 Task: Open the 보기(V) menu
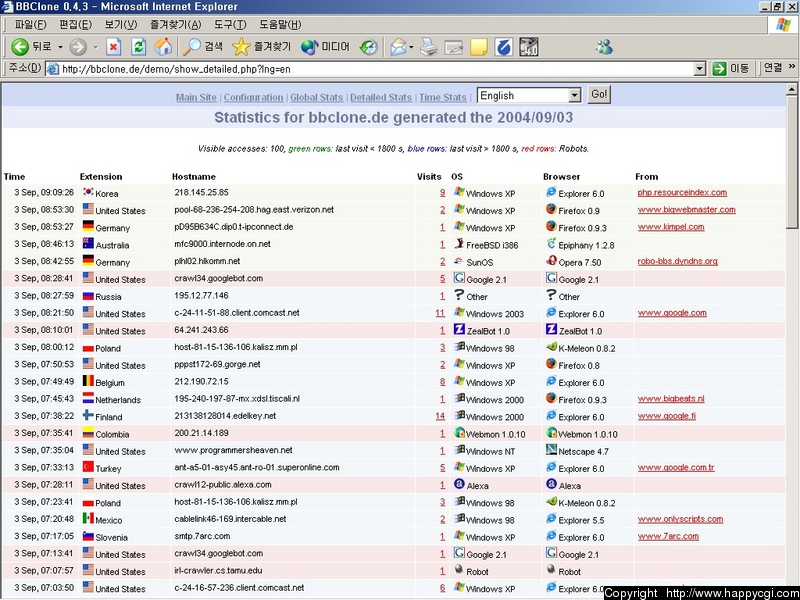(x=120, y=24)
